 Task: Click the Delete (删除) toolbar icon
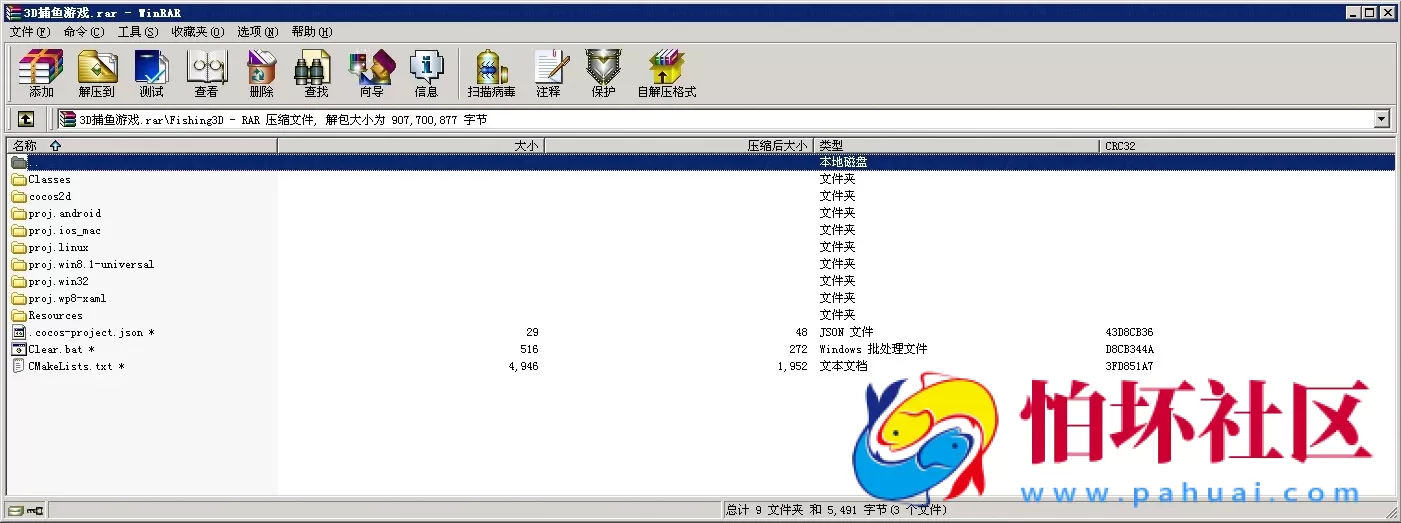coord(261,73)
